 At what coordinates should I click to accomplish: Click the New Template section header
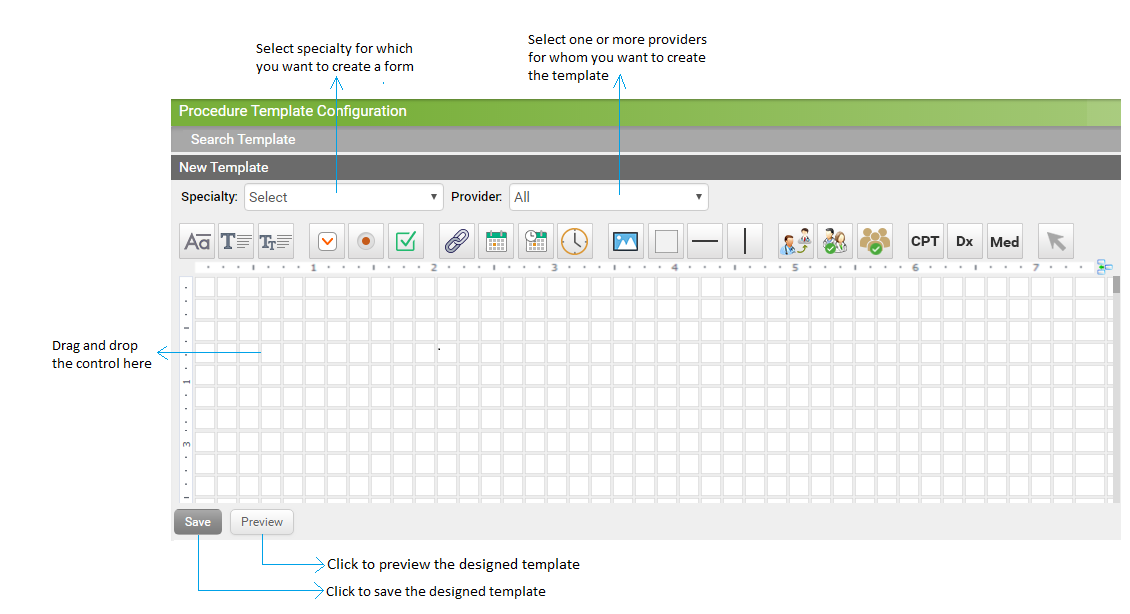pyautogui.click(x=646, y=167)
